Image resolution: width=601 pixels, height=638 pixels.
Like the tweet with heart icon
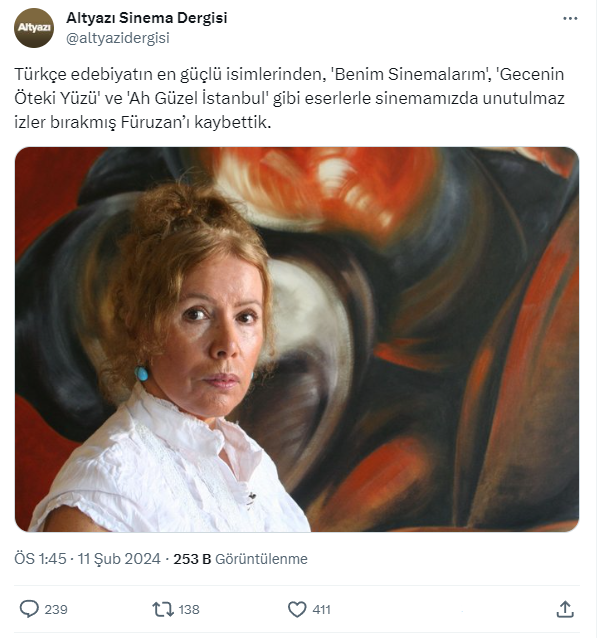click(x=297, y=610)
